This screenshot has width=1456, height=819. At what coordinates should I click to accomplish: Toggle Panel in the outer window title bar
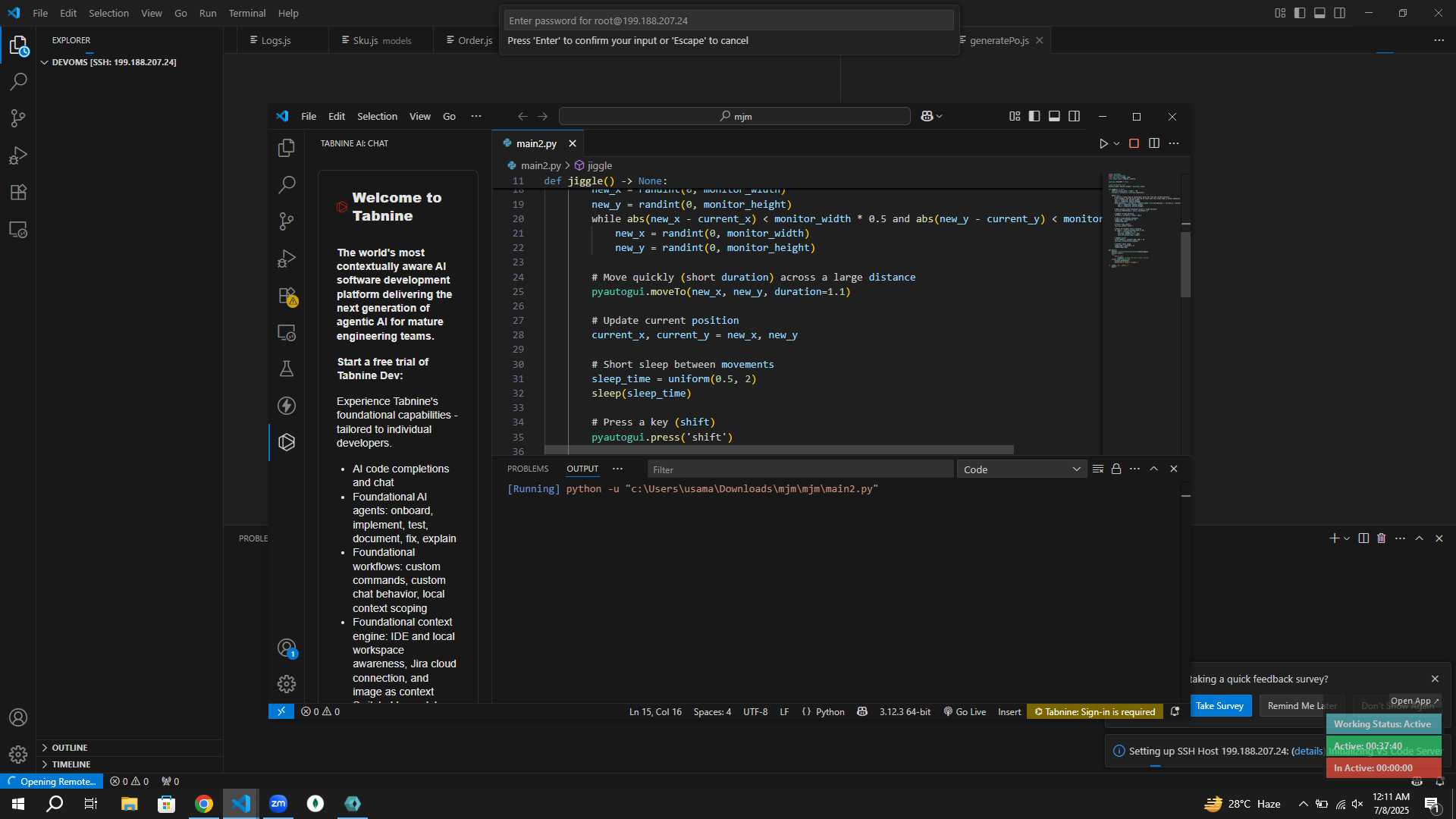pyautogui.click(x=1319, y=13)
